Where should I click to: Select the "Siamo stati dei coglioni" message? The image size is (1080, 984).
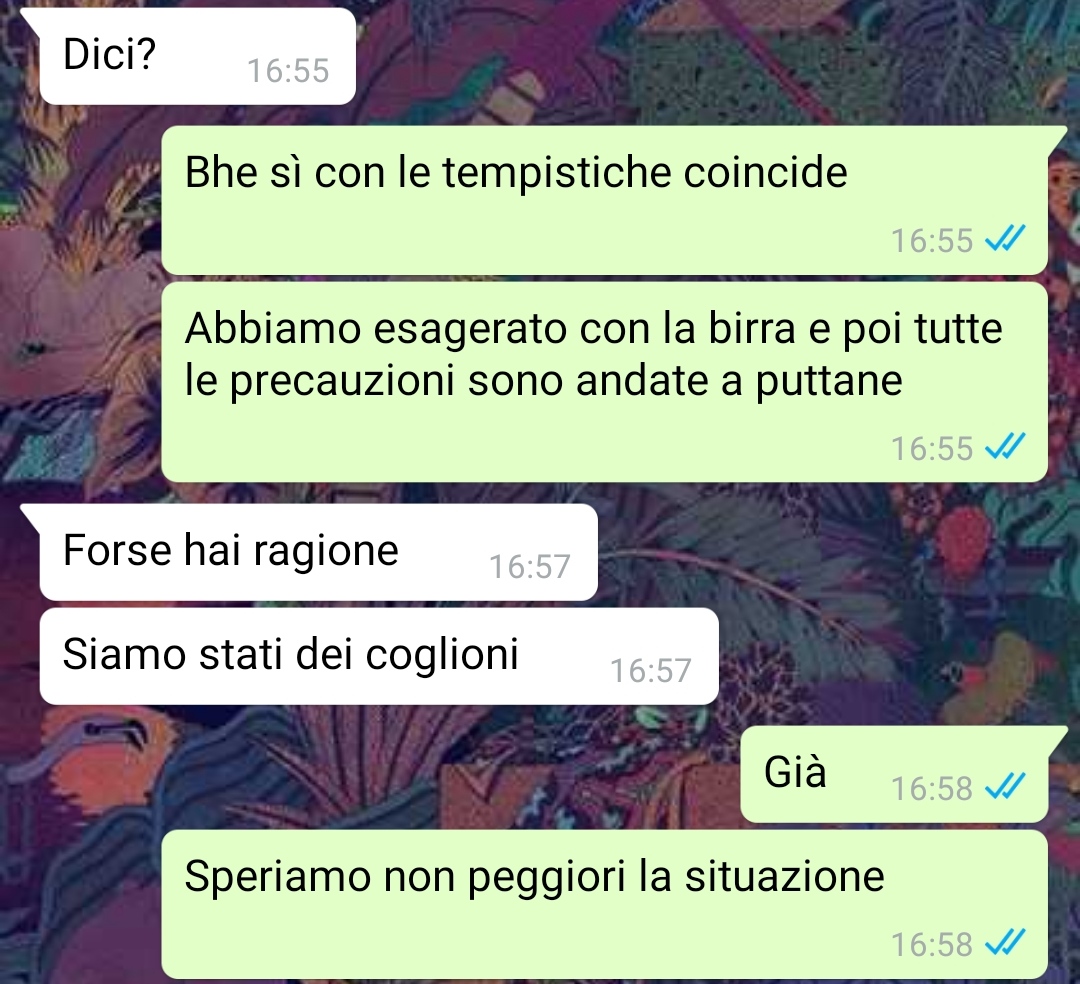click(379, 656)
